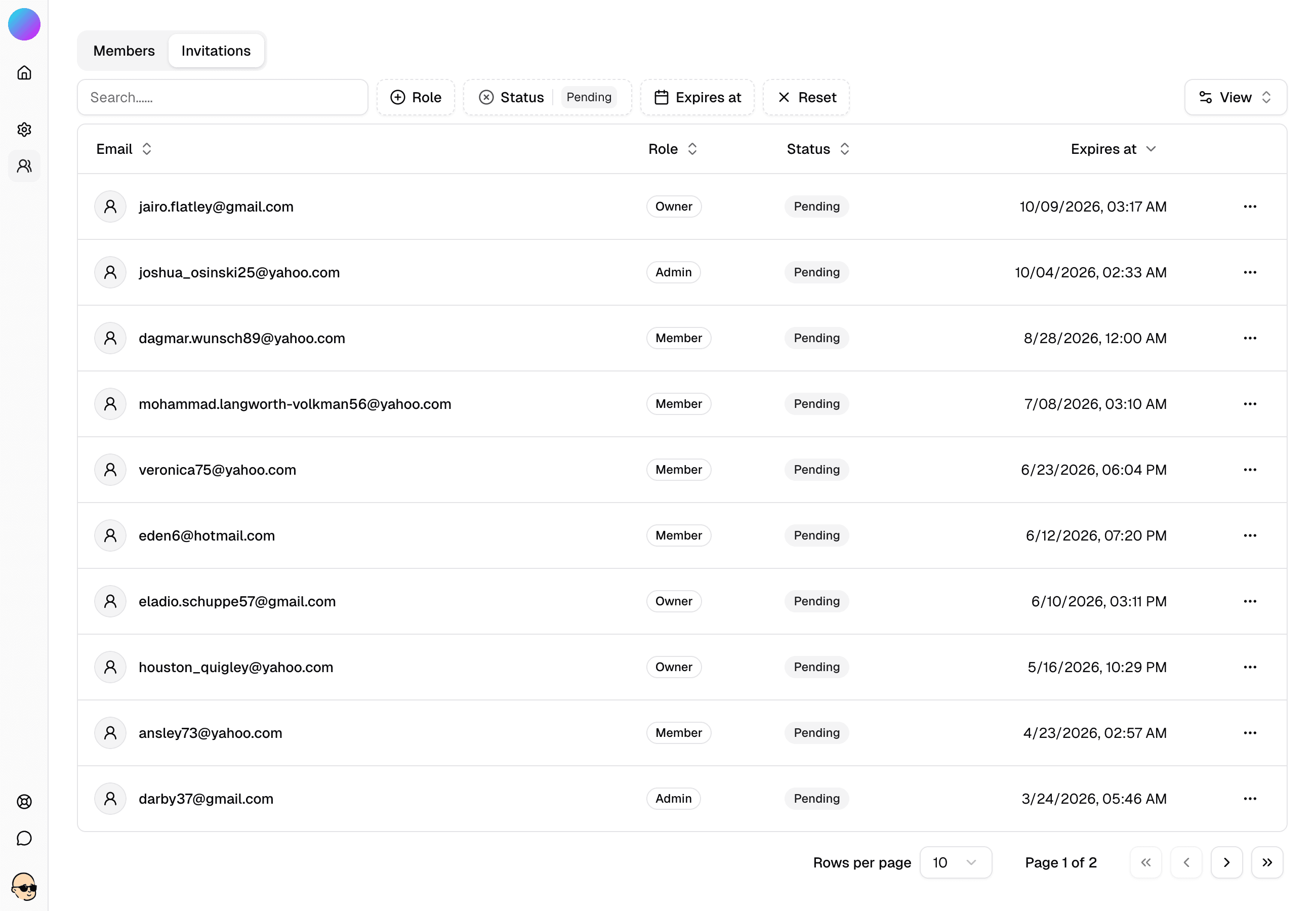1316x911 pixels.
Task: Open the Expires at sort chevron
Action: pos(1151,149)
